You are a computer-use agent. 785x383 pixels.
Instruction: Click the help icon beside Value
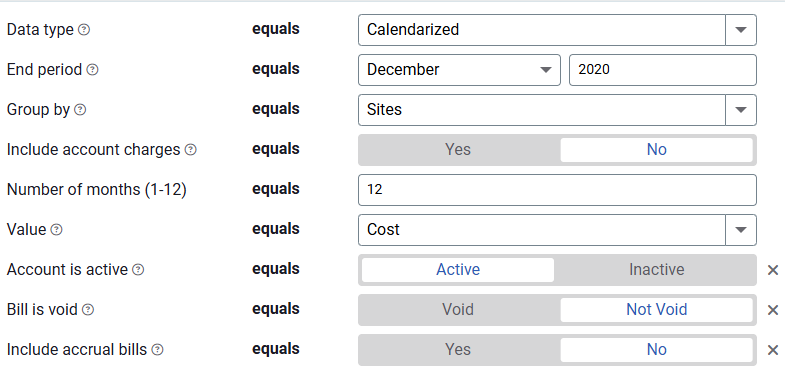pyautogui.click(x=57, y=230)
